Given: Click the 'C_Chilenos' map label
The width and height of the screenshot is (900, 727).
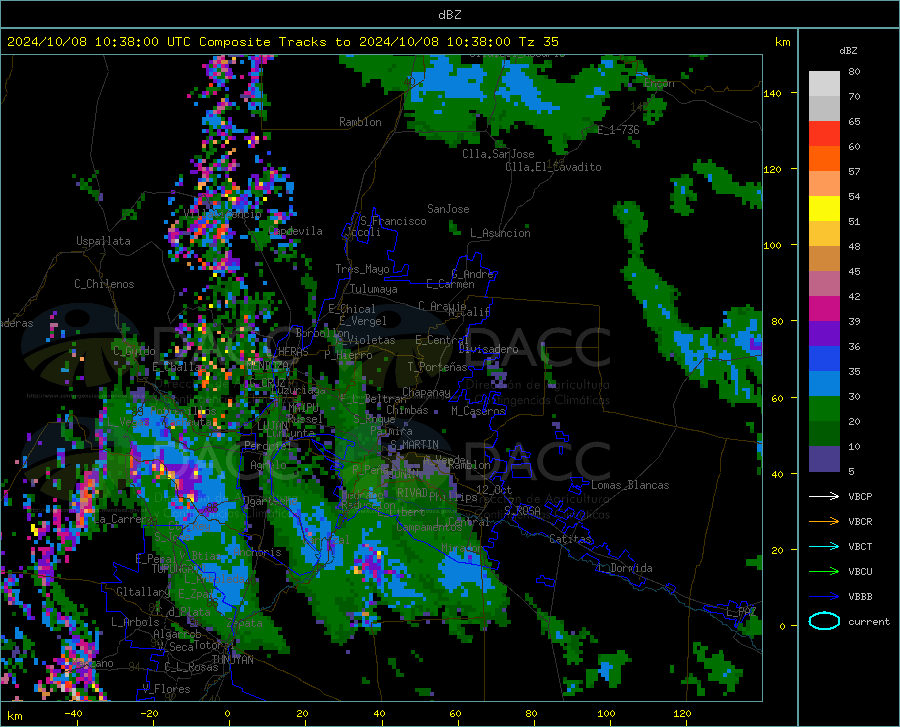Looking at the screenshot, I should click(104, 284).
